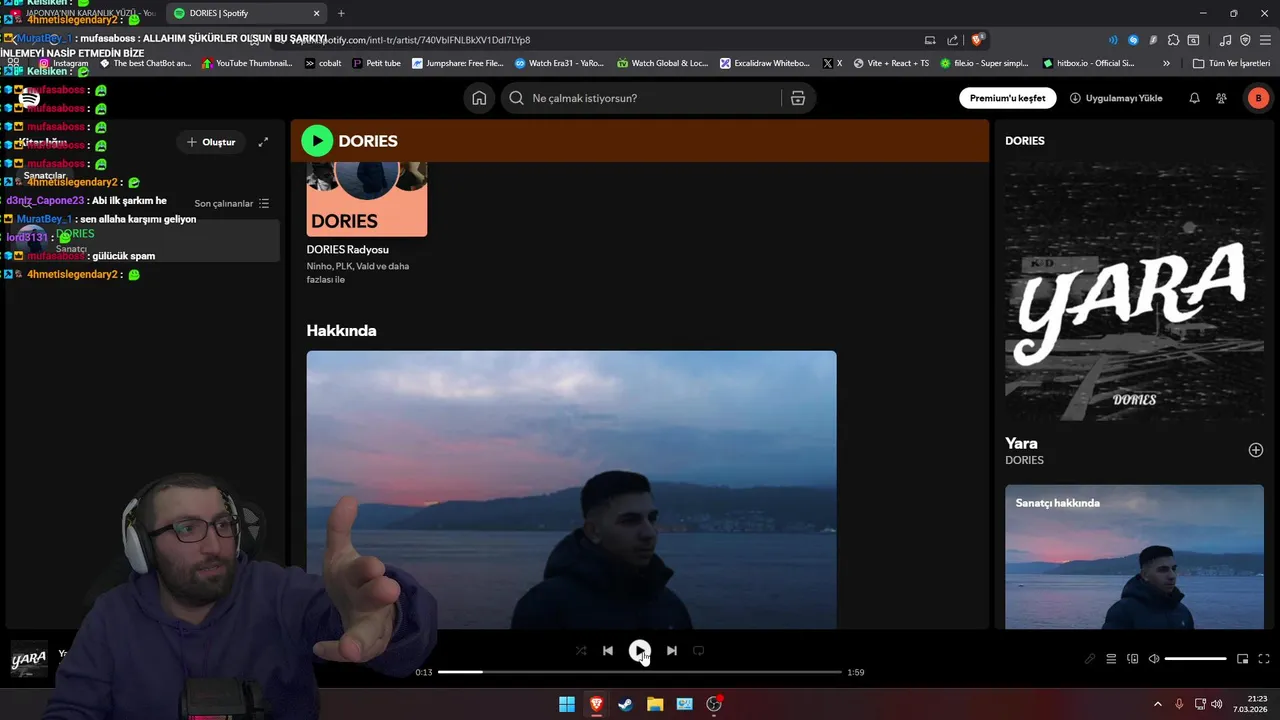Open connect to a device
The image size is (1280, 720).
coord(1133,659)
